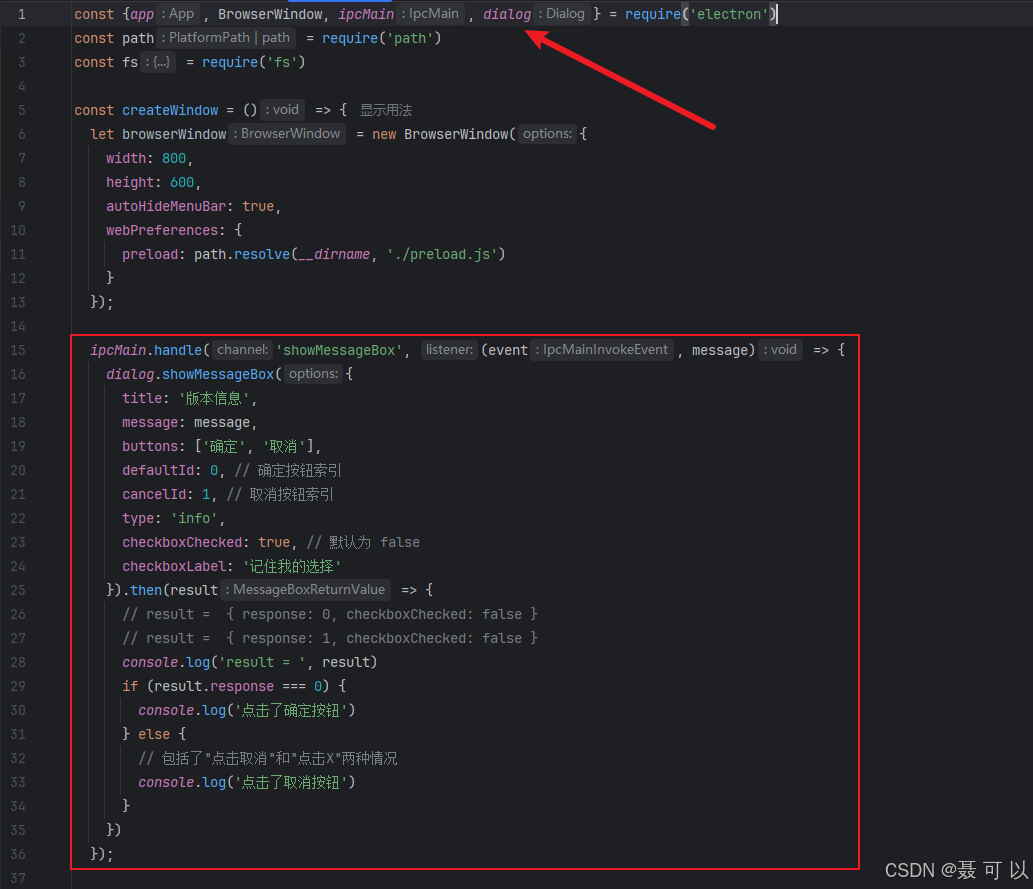
Task: Click console.log('result = ' on line 28
Action: click(213, 662)
